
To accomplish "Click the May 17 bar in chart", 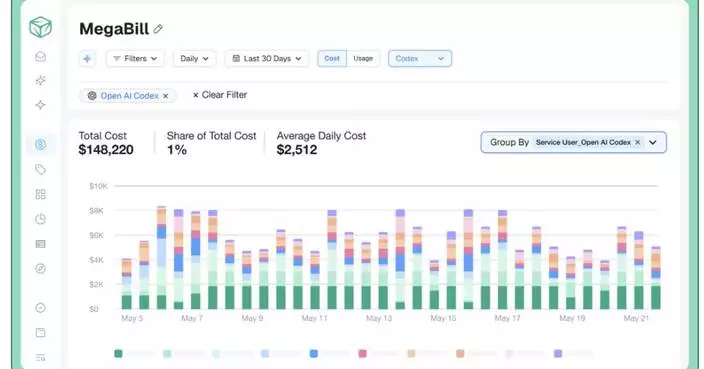I will (x=502, y=259).
